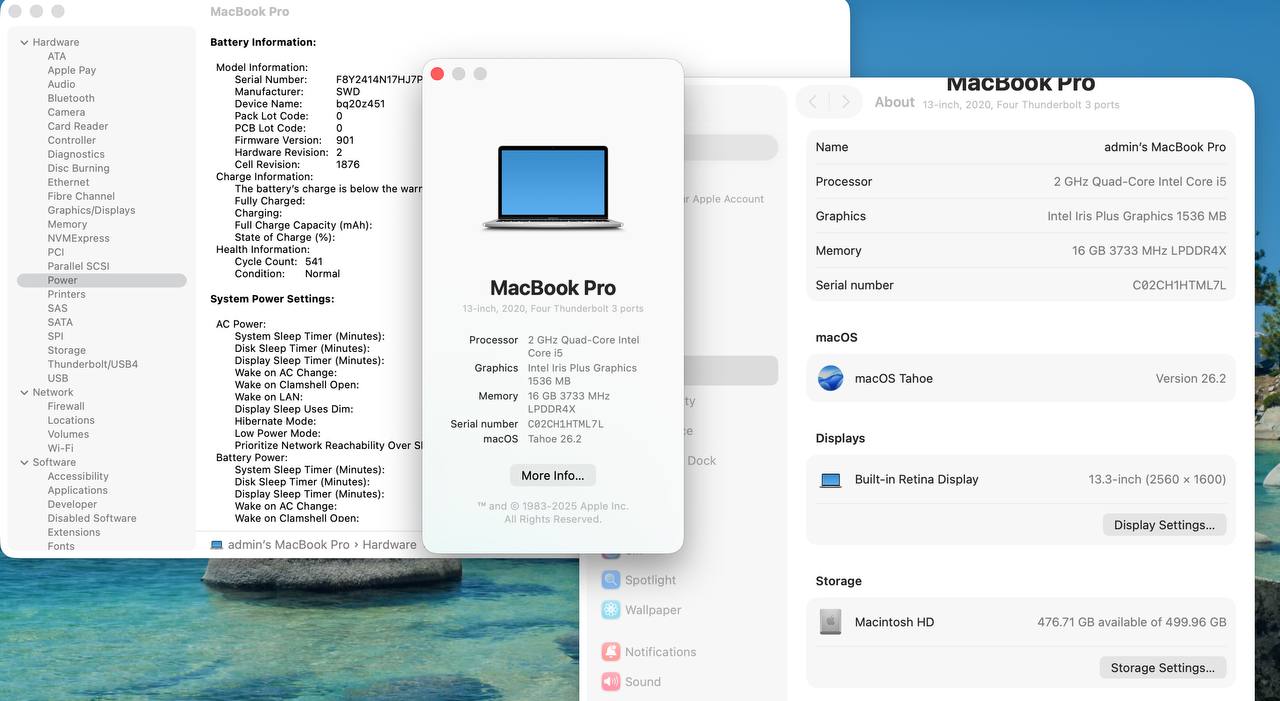
Task: Select USB in Hardware list
Action: (58, 378)
